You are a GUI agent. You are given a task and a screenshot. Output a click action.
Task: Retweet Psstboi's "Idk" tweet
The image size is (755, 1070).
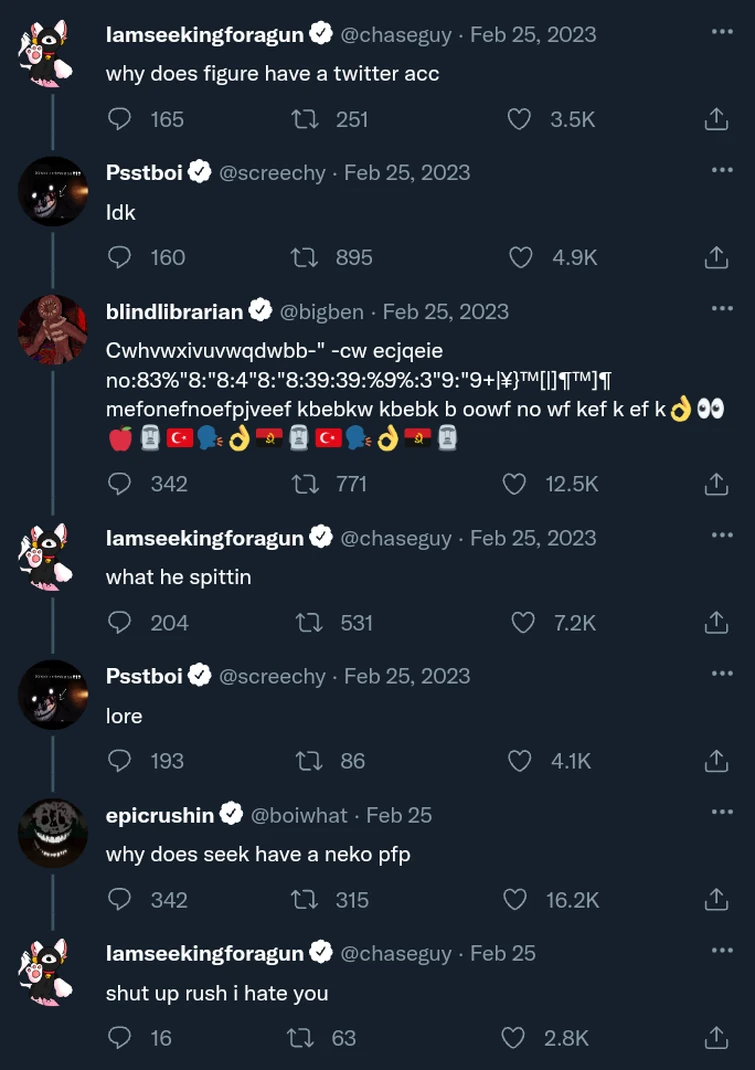pos(303,258)
